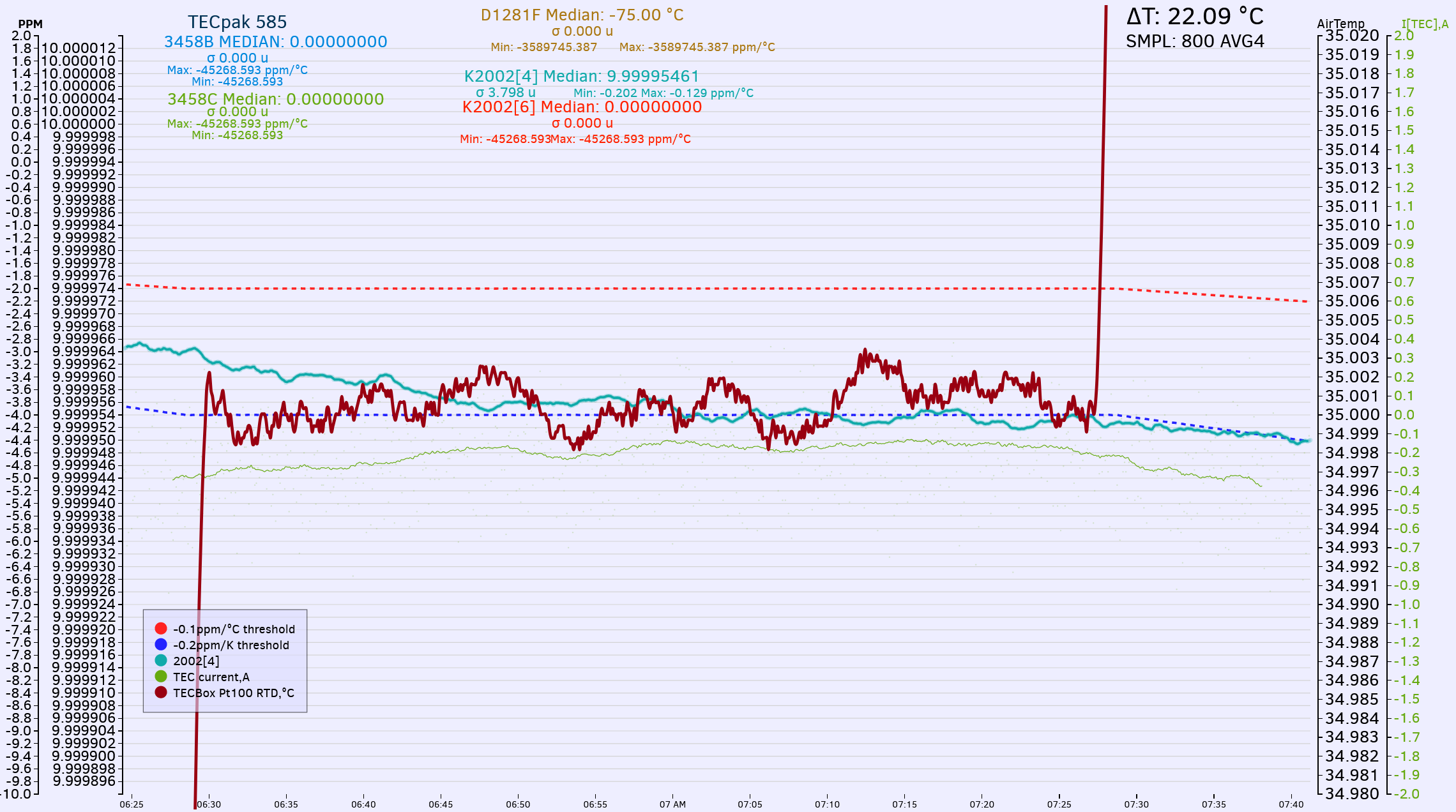Screen dimensions: 1456x812
Task: Click the '06:45' time axis label
Action: pyautogui.click(x=441, y=804)
